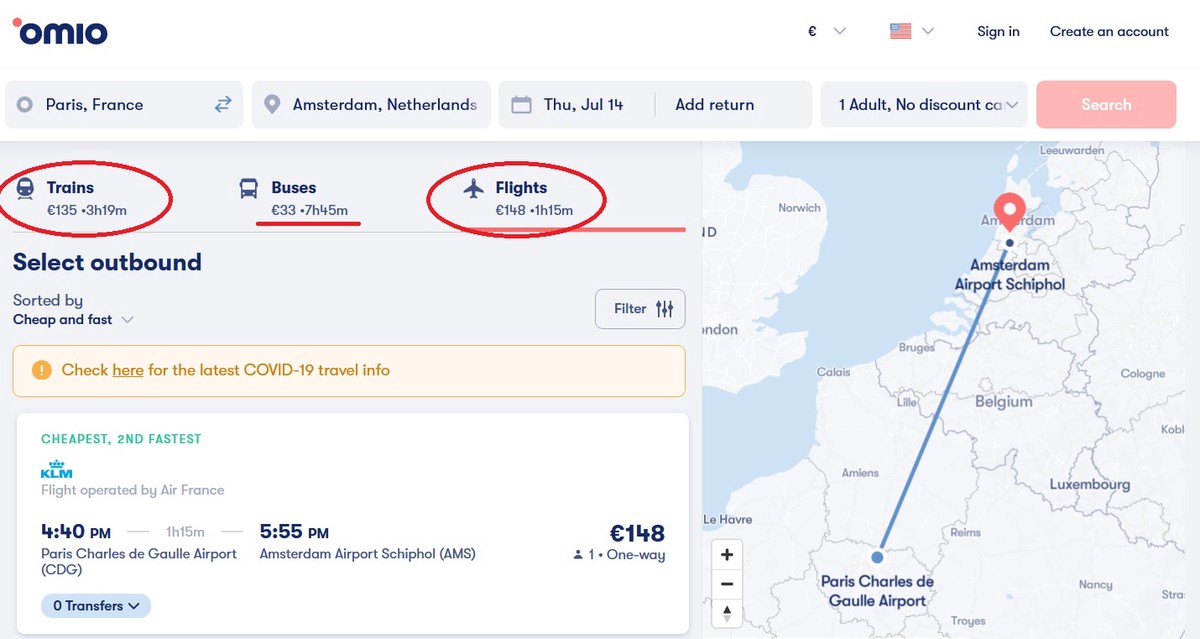Edit the Paris, France origin field
Screen dimensions: 1200x639
[110, 104]
